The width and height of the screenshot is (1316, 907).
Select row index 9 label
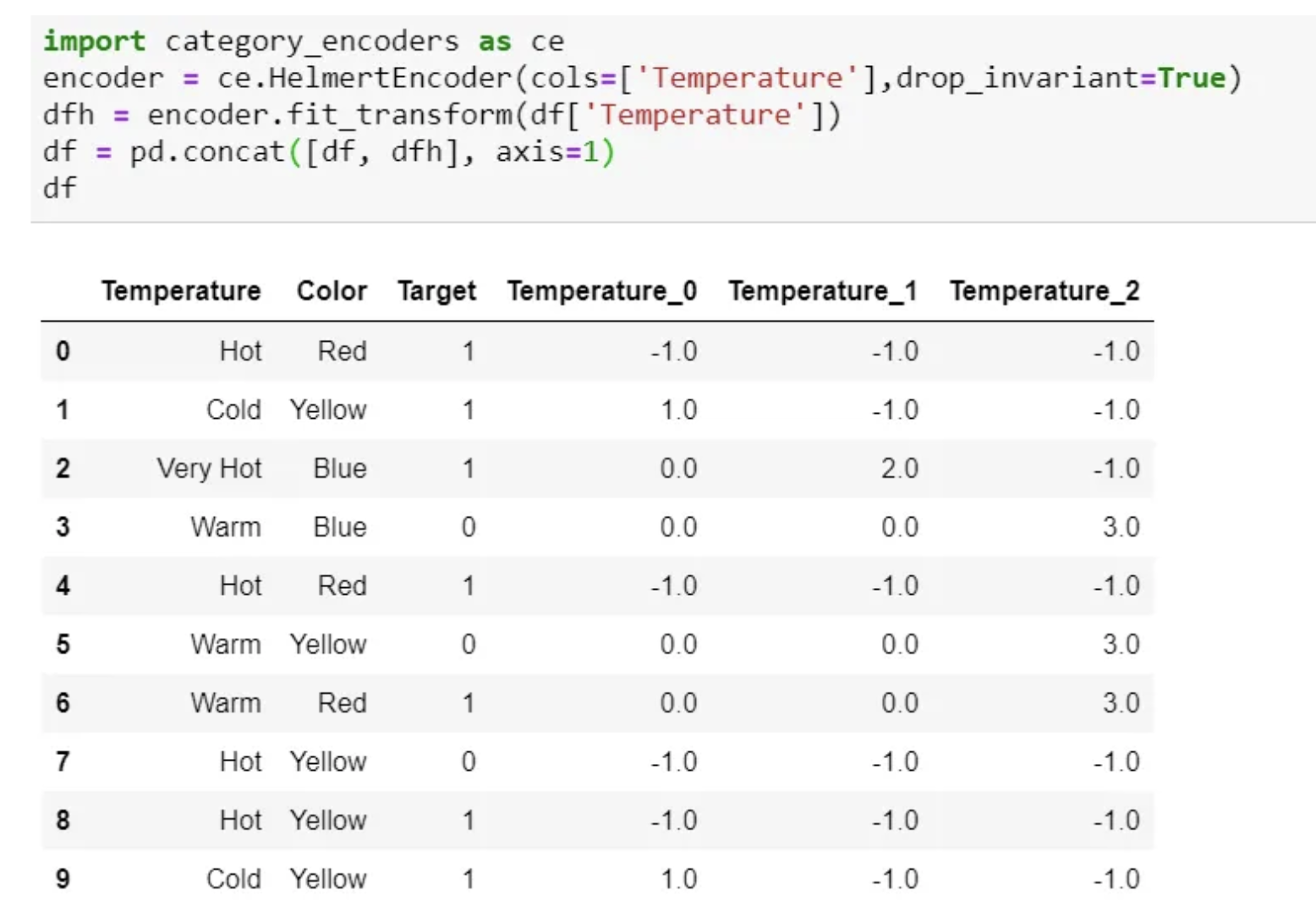tap(63, 878)
